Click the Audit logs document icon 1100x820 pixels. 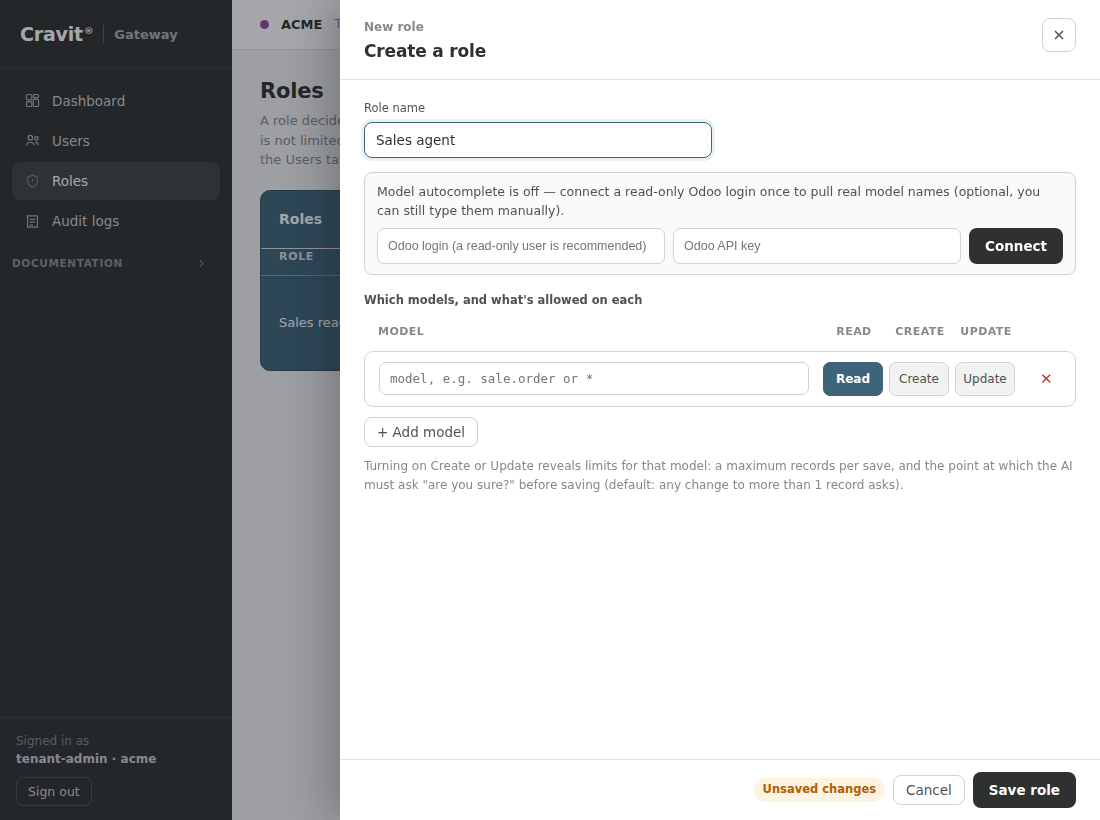coord(32,221)
